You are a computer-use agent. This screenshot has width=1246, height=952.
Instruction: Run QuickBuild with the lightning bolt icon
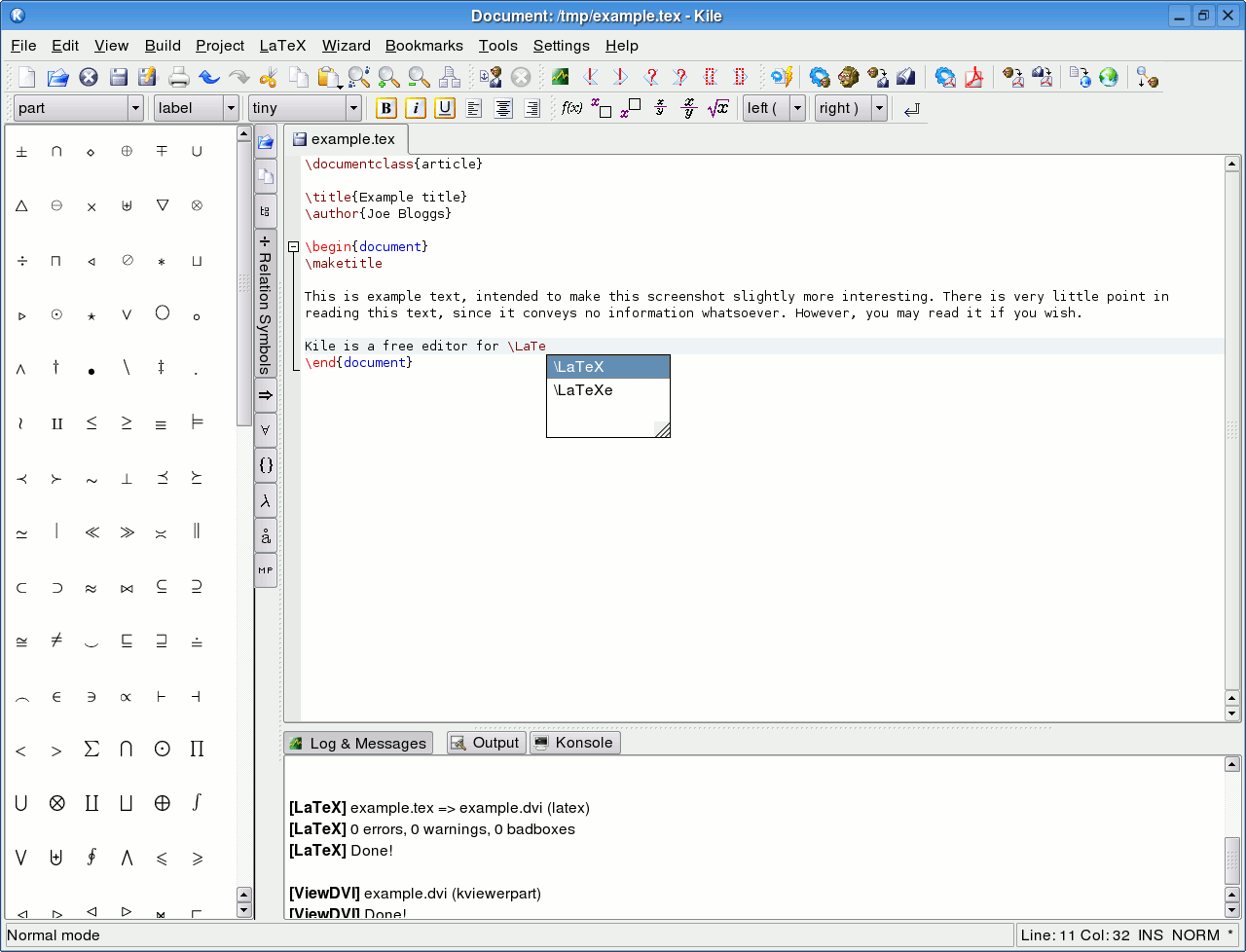[782, 77]
